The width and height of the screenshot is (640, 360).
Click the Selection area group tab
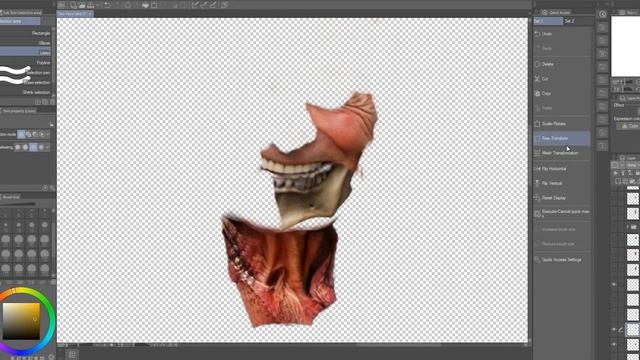click(x=20, y=21)
